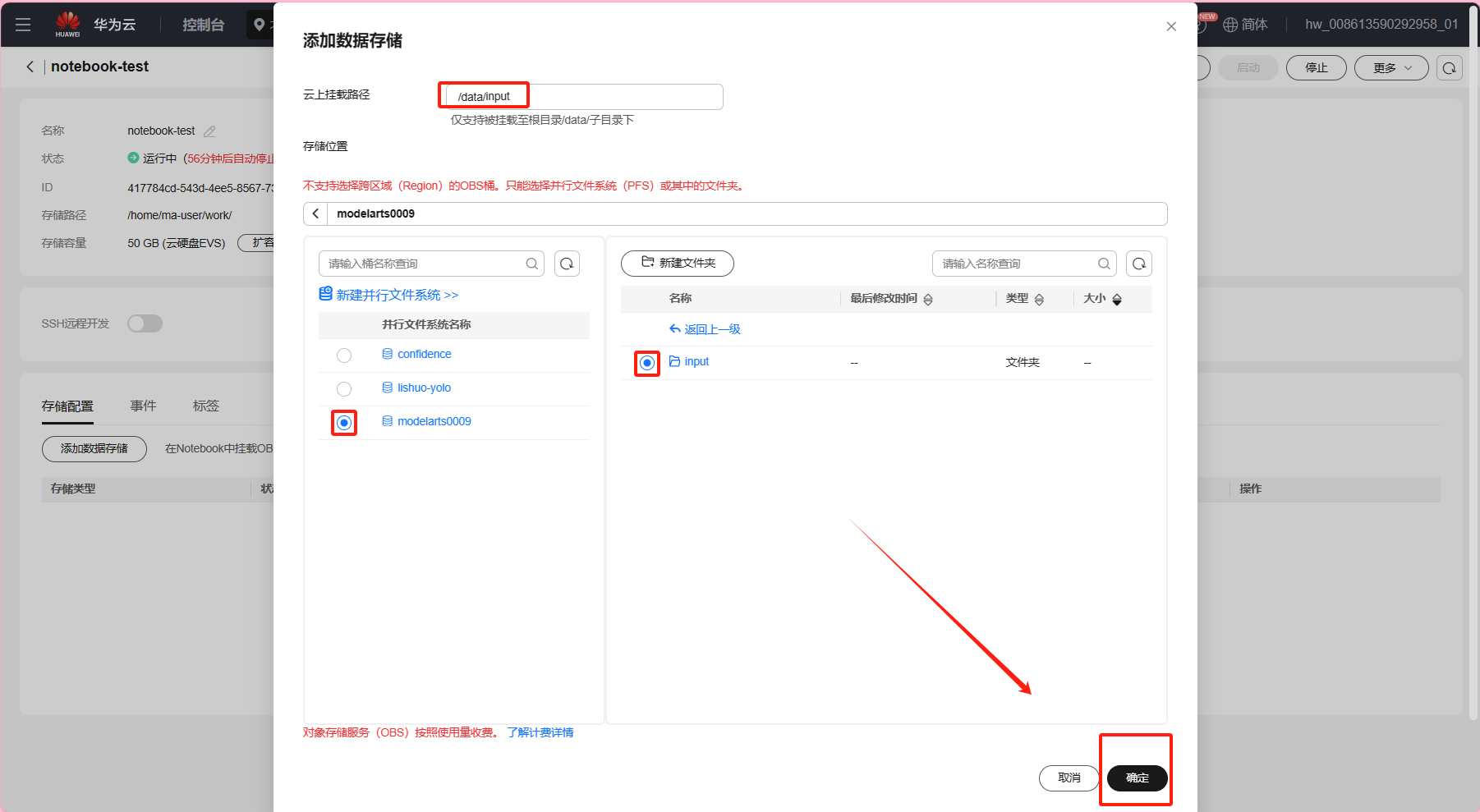Select the confidence file system radio button

click(x=343, y=355)
